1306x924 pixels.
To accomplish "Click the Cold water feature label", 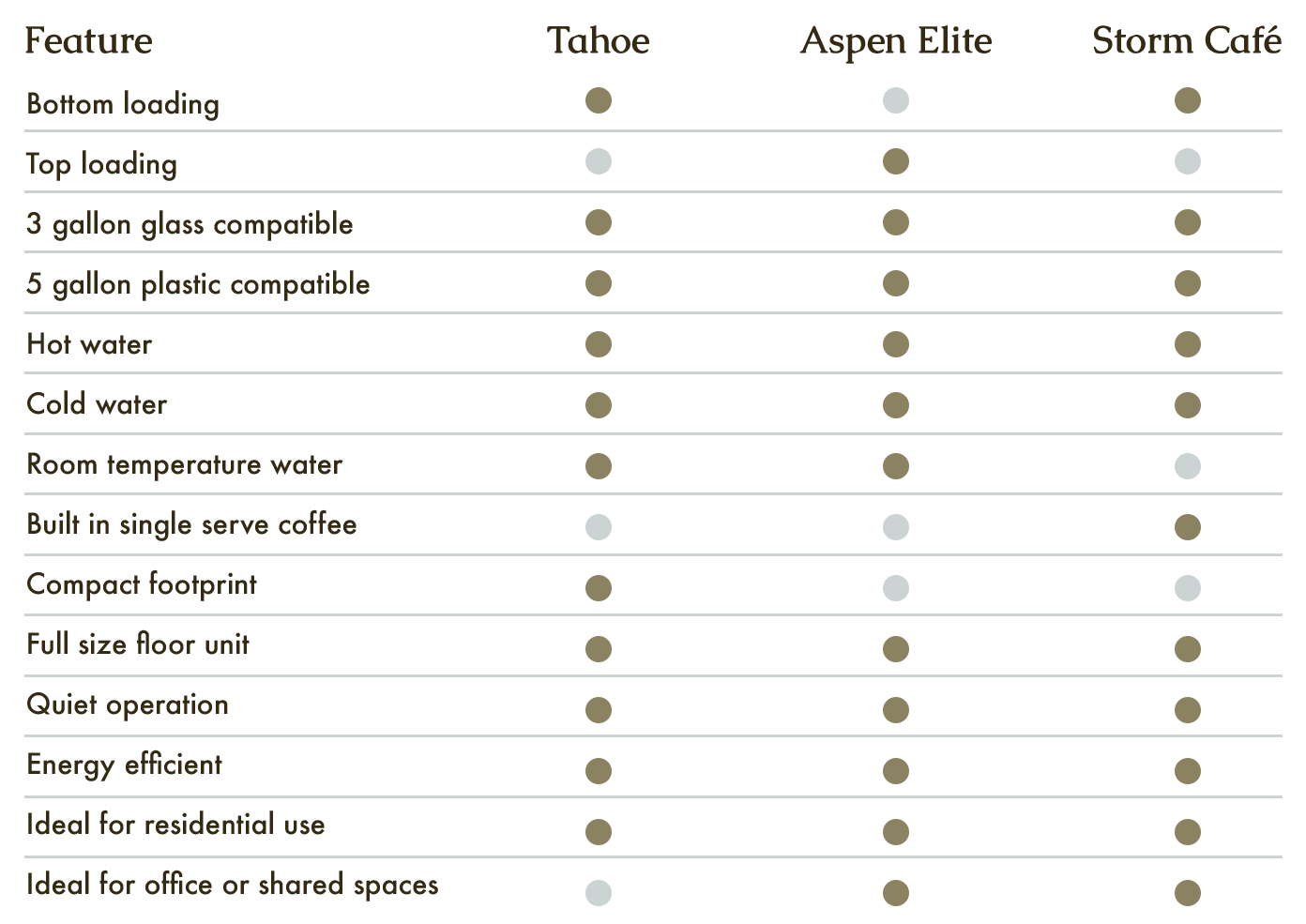I will click(97, 404).
